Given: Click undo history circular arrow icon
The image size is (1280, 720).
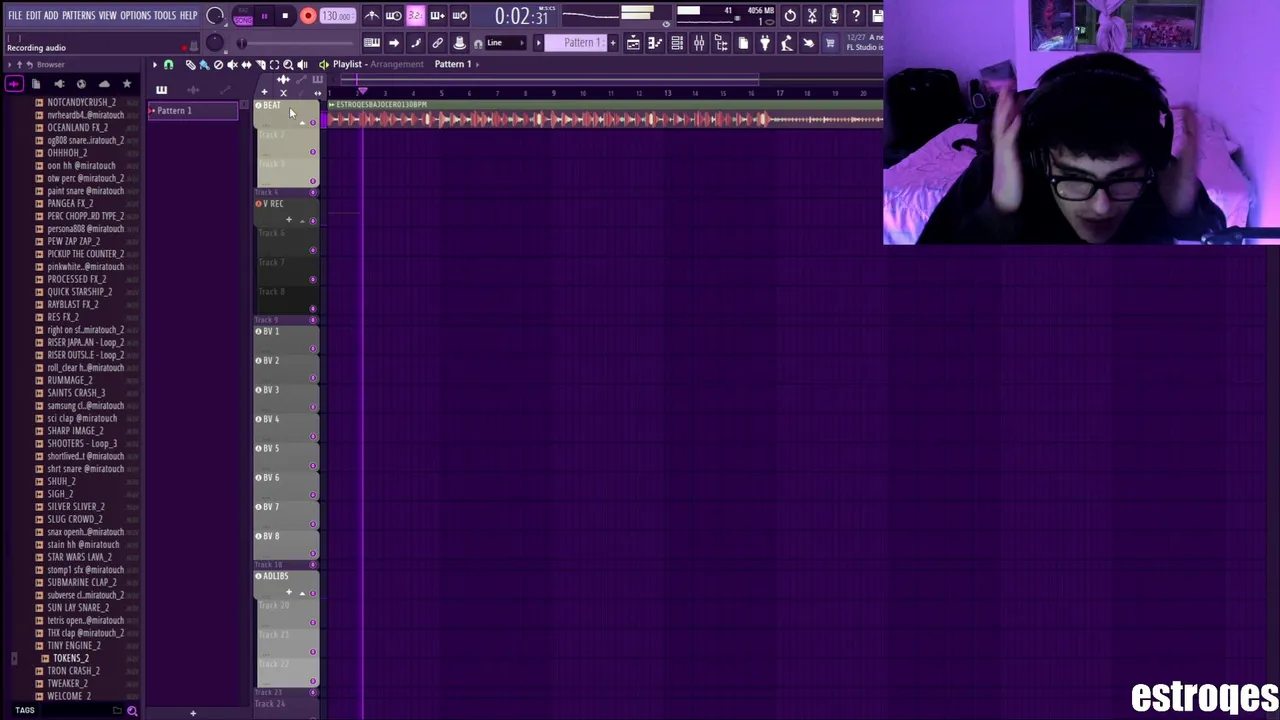Looking at the screenshot, I should 790,16.
